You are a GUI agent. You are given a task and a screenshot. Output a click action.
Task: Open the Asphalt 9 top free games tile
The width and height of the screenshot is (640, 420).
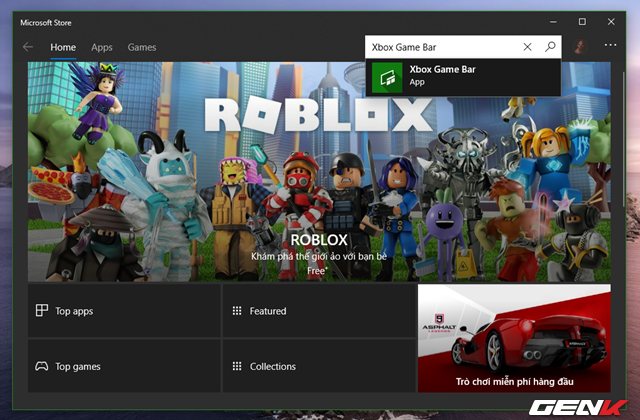tap(514, 339)
